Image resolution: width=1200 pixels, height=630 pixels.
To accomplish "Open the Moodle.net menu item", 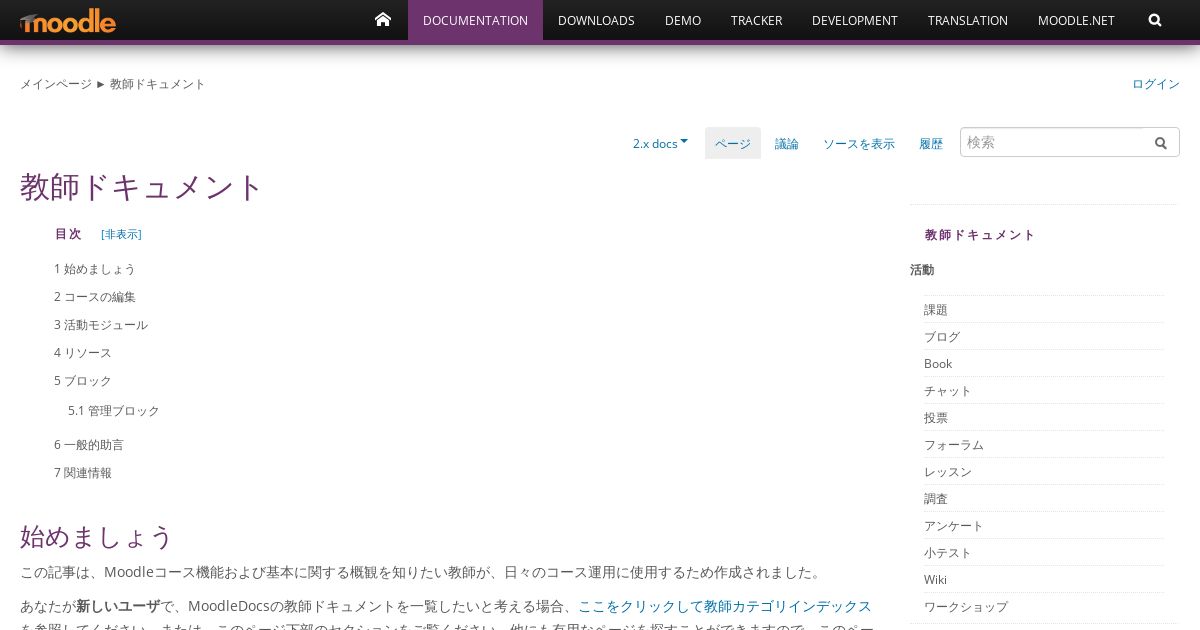I will (1076, 20).
